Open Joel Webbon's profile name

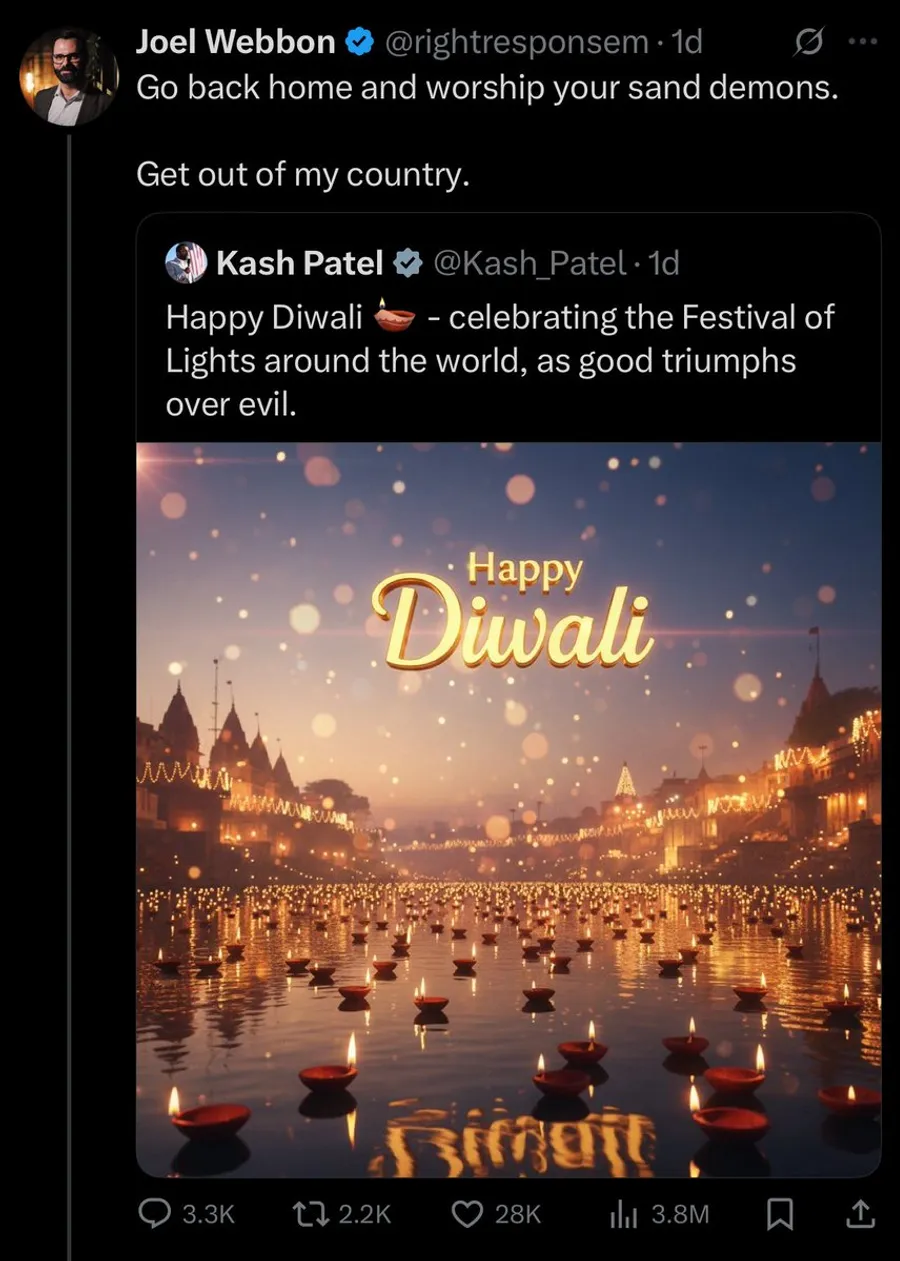click(x=235, y=41)
